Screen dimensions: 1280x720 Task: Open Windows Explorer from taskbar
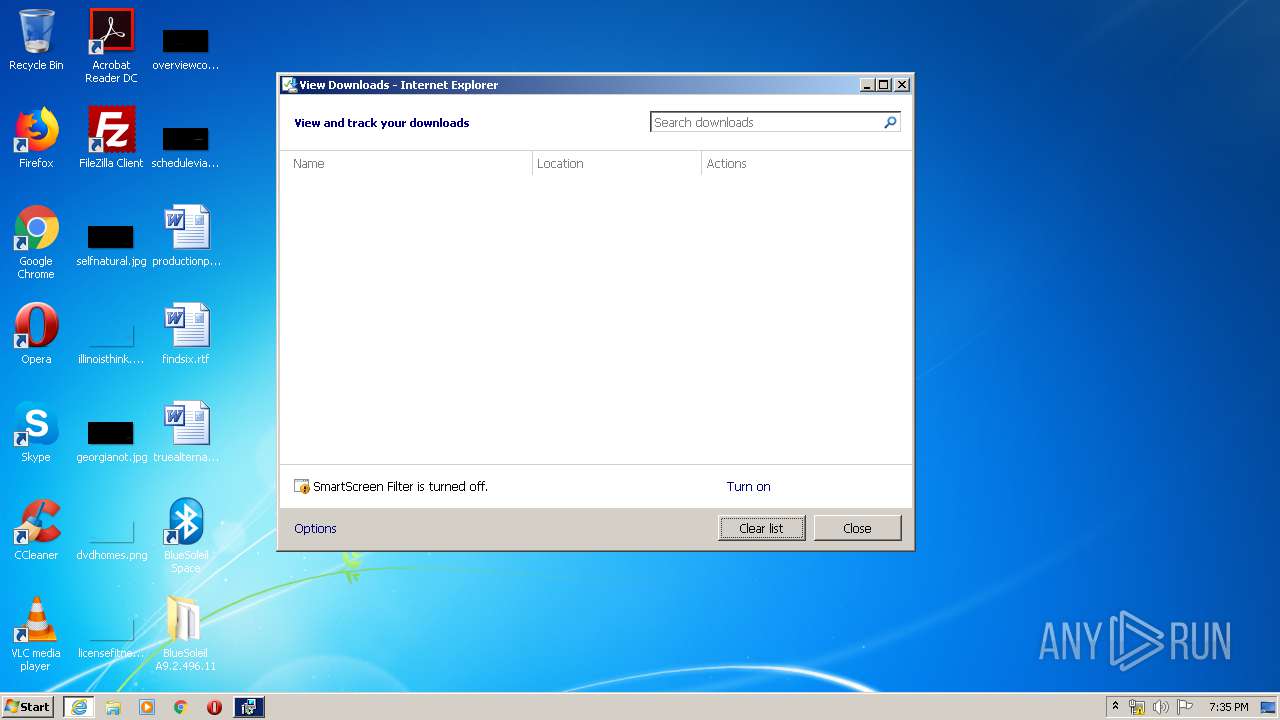(113, 707)
